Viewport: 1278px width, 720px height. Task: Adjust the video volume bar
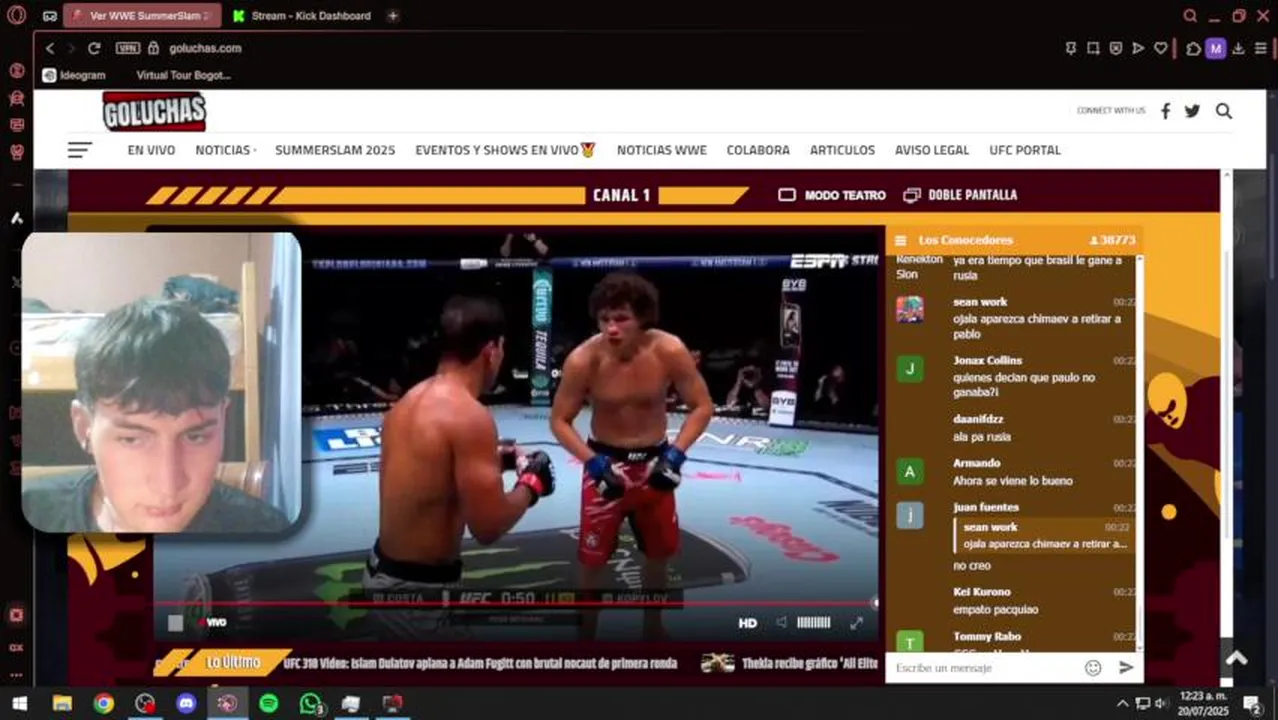813,623
